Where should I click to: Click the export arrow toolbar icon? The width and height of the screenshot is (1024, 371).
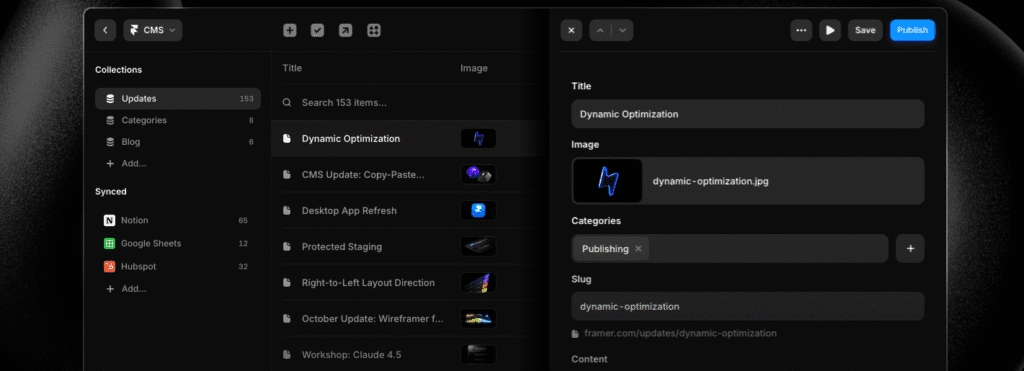coord(345,30)
